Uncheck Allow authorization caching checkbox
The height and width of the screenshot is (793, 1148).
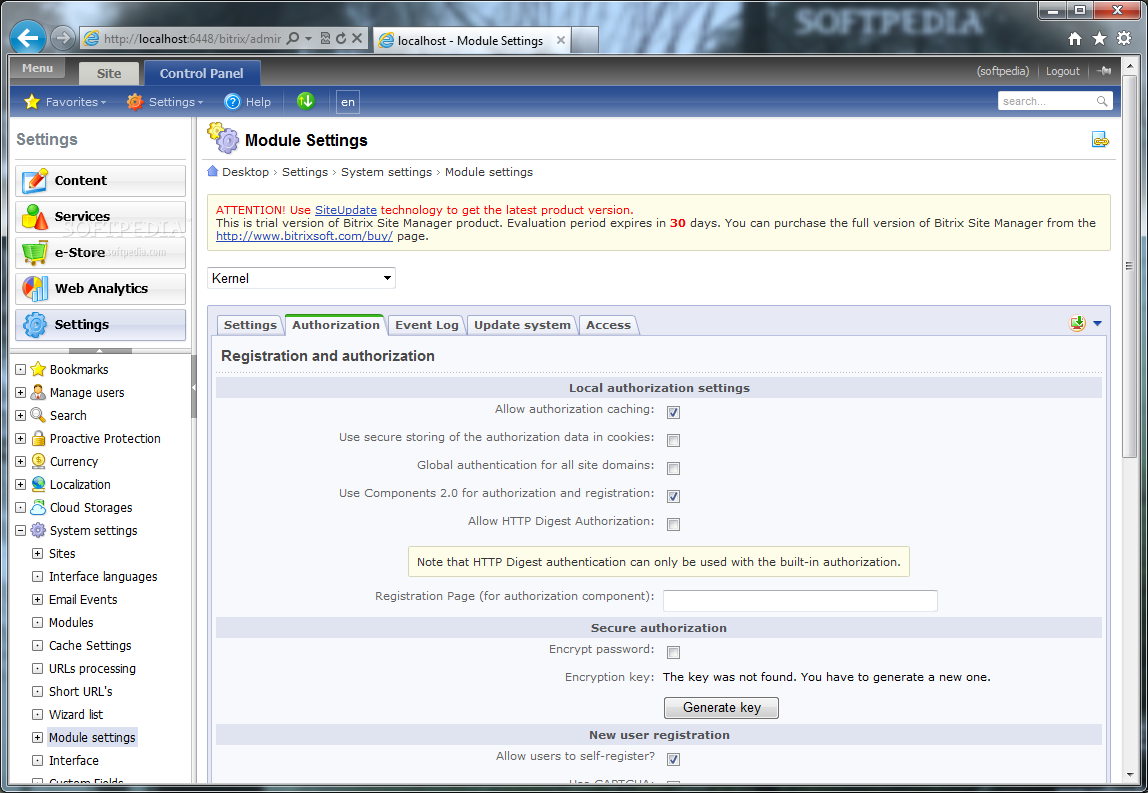click(x=674, y=412)
